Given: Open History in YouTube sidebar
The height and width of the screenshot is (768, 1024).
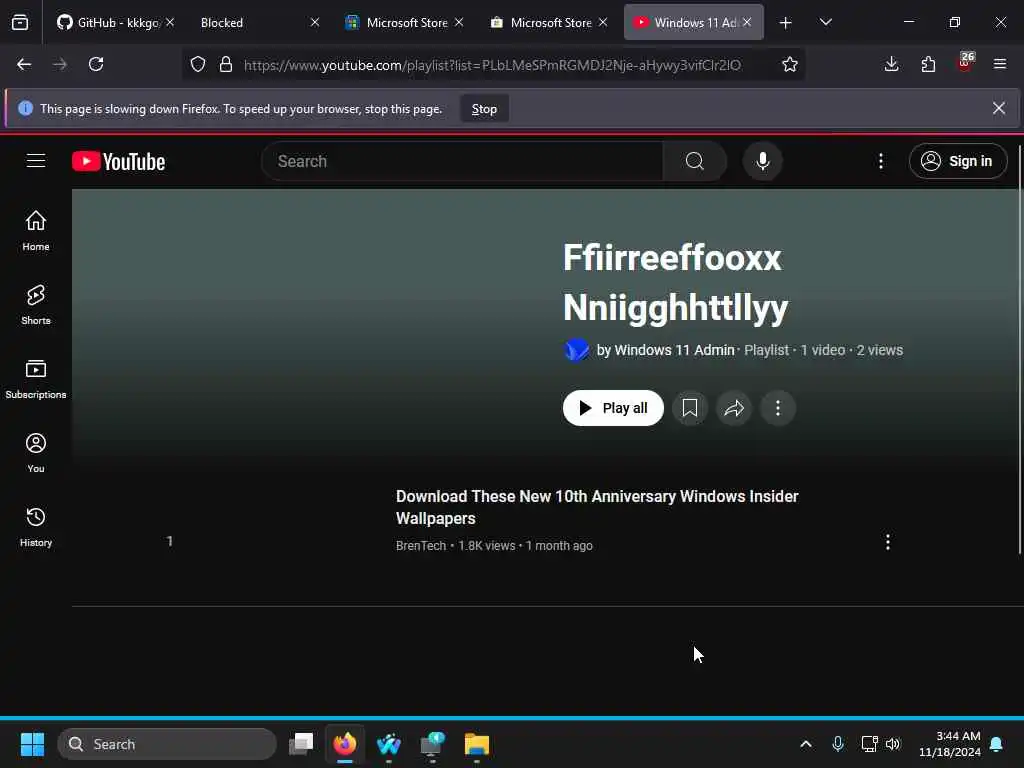Looking at the screenshot, I should click(x=36, y=527).
